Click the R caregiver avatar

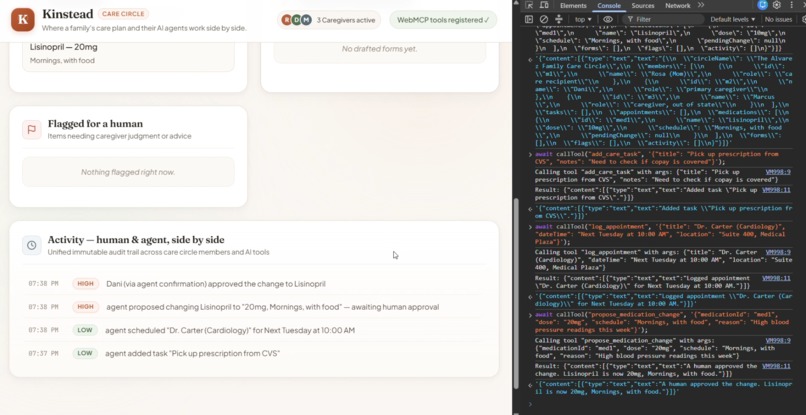286,20
